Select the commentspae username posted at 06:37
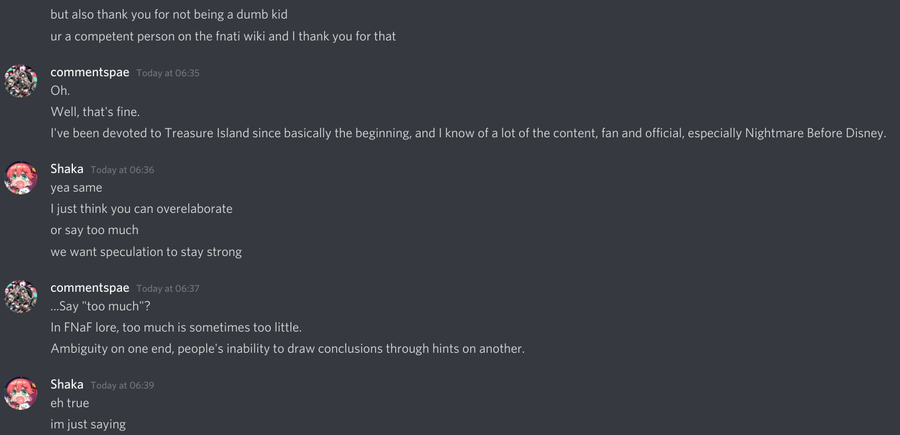Image resolution: width=900 pixels, height=435 pixels. click(90, 288)
